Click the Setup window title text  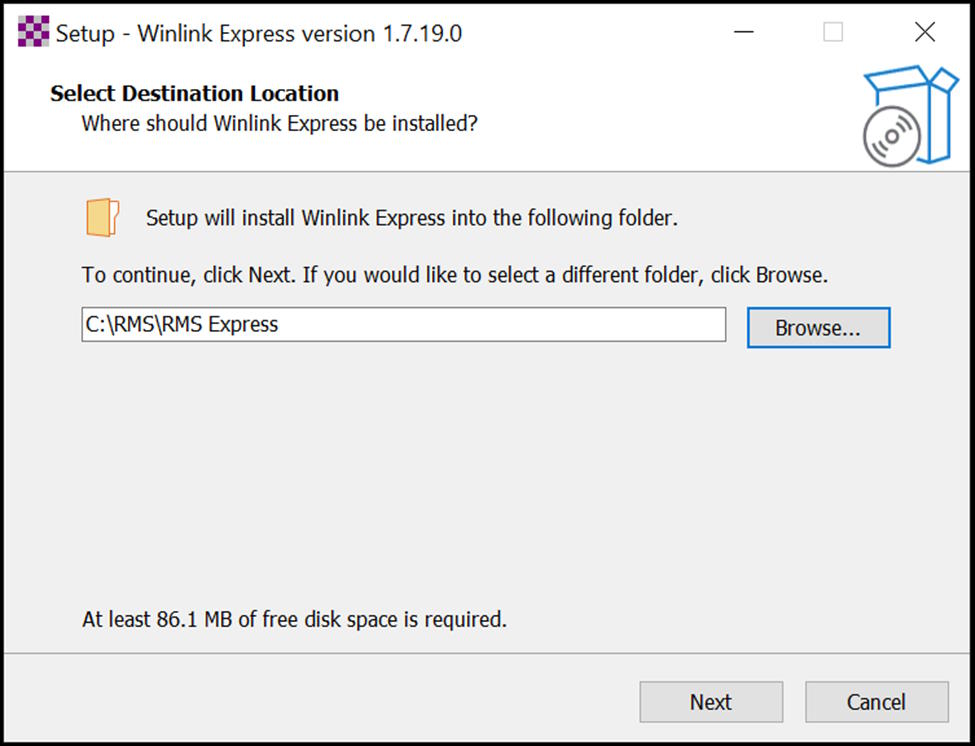pyautogui.click(x=258, y=33)
